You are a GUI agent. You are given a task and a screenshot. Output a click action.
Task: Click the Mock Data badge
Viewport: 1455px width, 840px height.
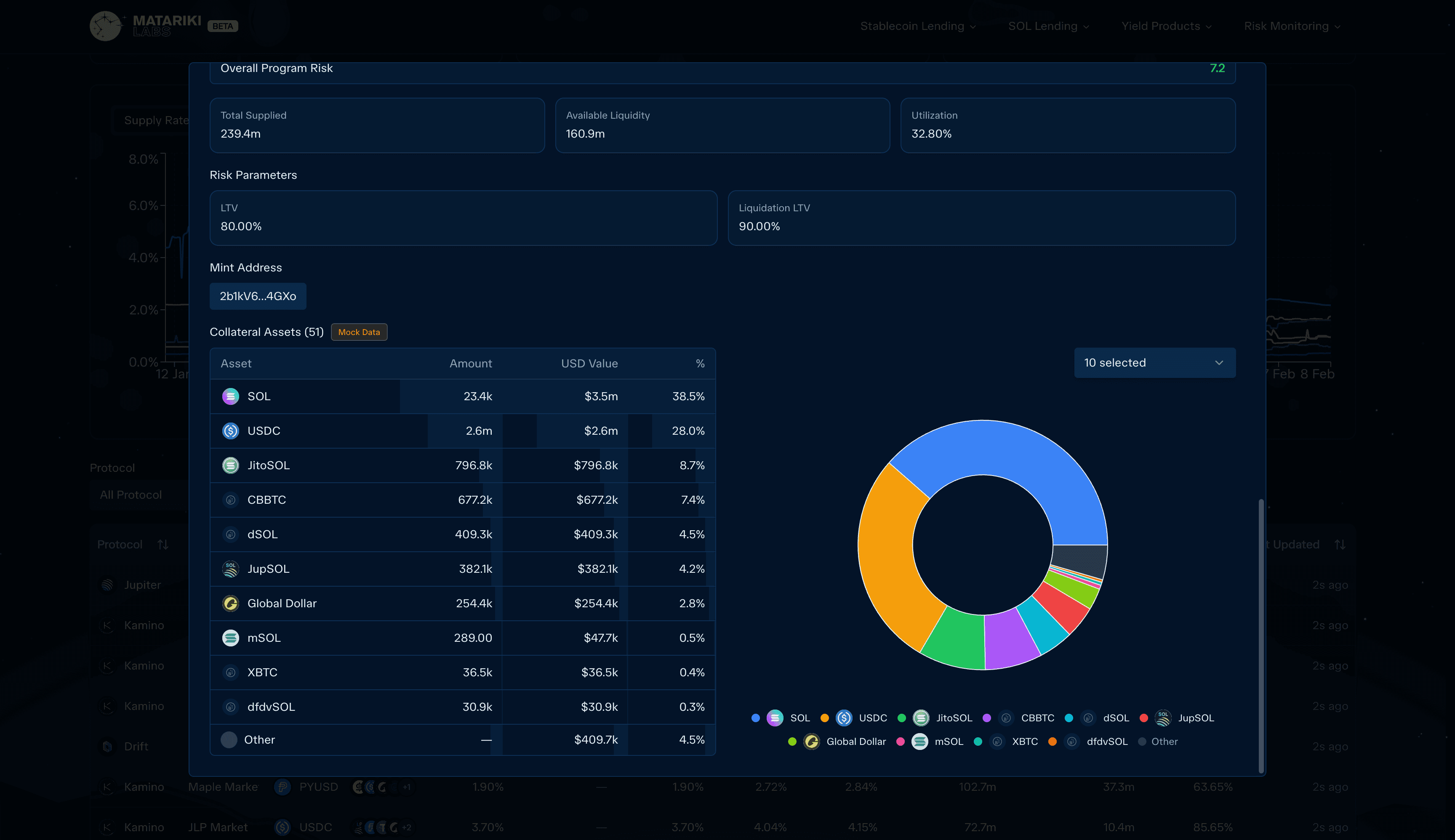point(359,332)
